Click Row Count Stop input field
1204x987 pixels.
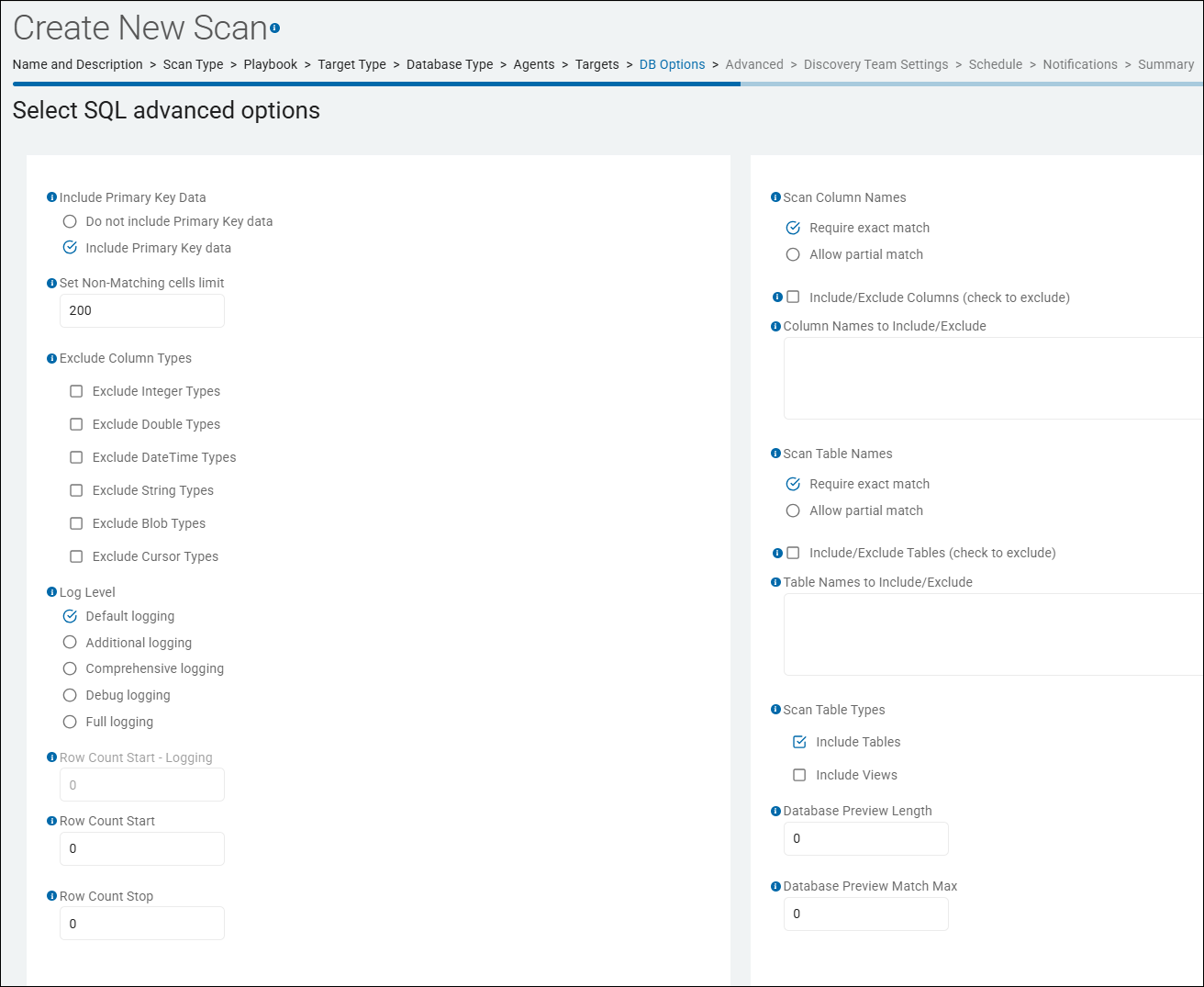(142, 924)
